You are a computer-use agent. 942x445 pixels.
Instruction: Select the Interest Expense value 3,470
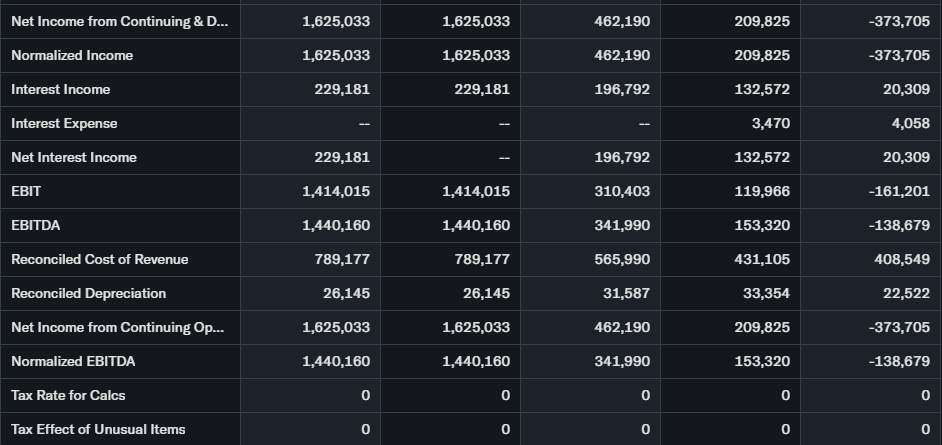click(772, 123)
